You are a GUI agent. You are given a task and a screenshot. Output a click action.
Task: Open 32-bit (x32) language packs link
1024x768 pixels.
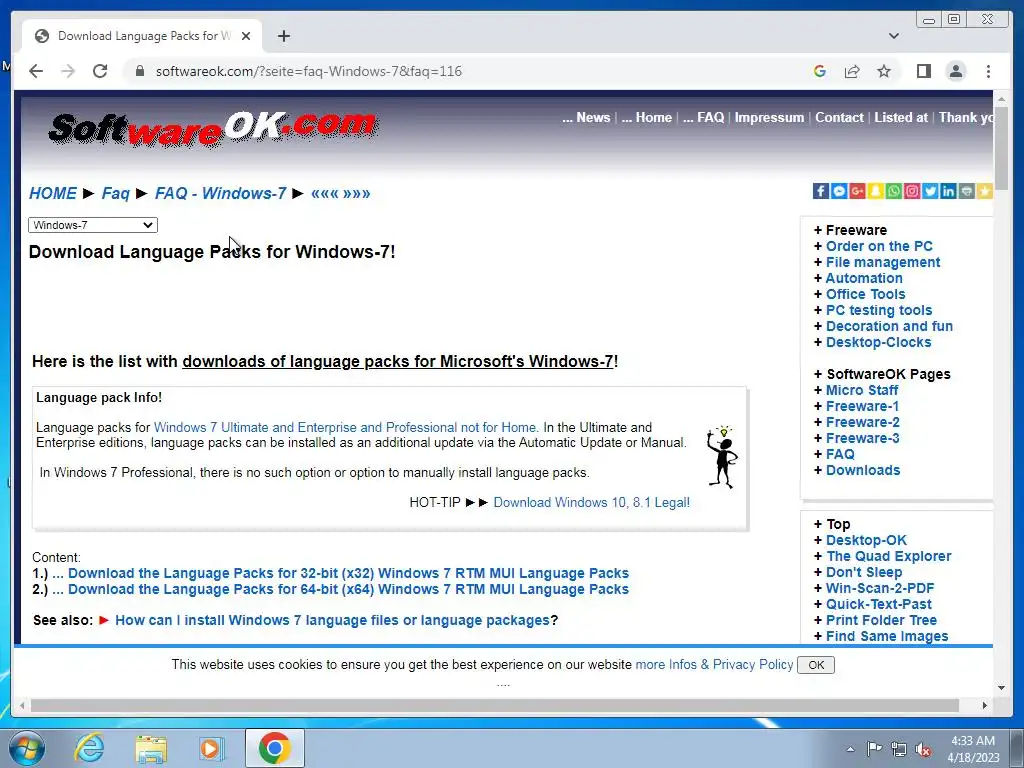point(349,573)
